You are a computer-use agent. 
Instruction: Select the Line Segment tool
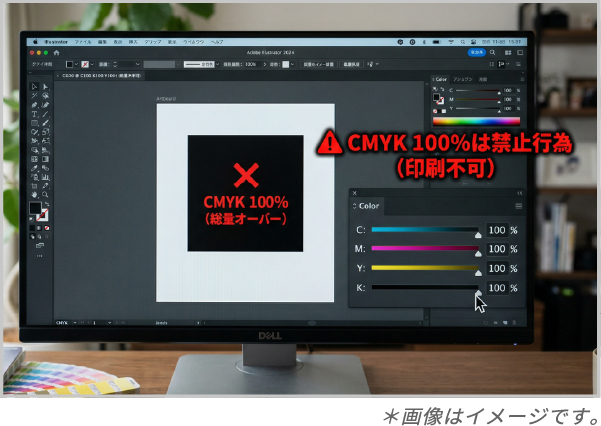[x=46, y=114]
